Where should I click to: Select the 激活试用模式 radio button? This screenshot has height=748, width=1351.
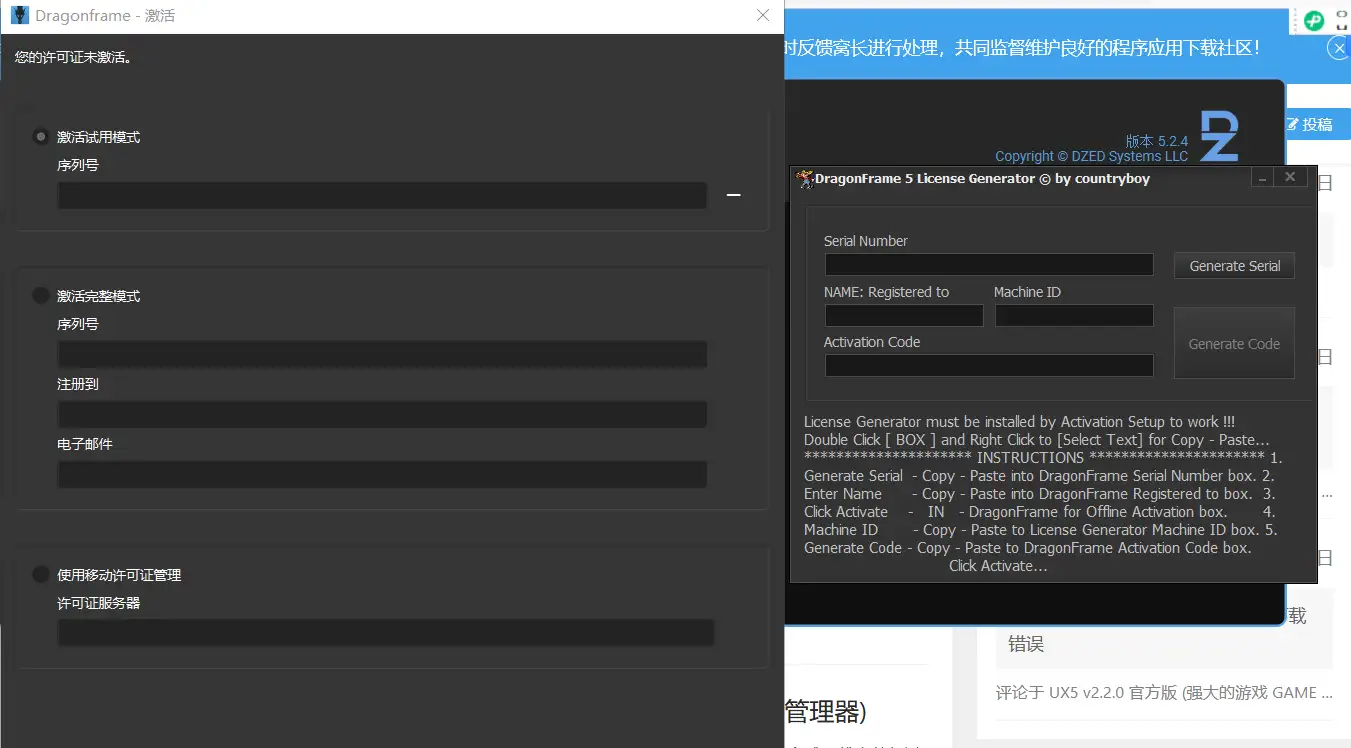(x=41, y=137)
